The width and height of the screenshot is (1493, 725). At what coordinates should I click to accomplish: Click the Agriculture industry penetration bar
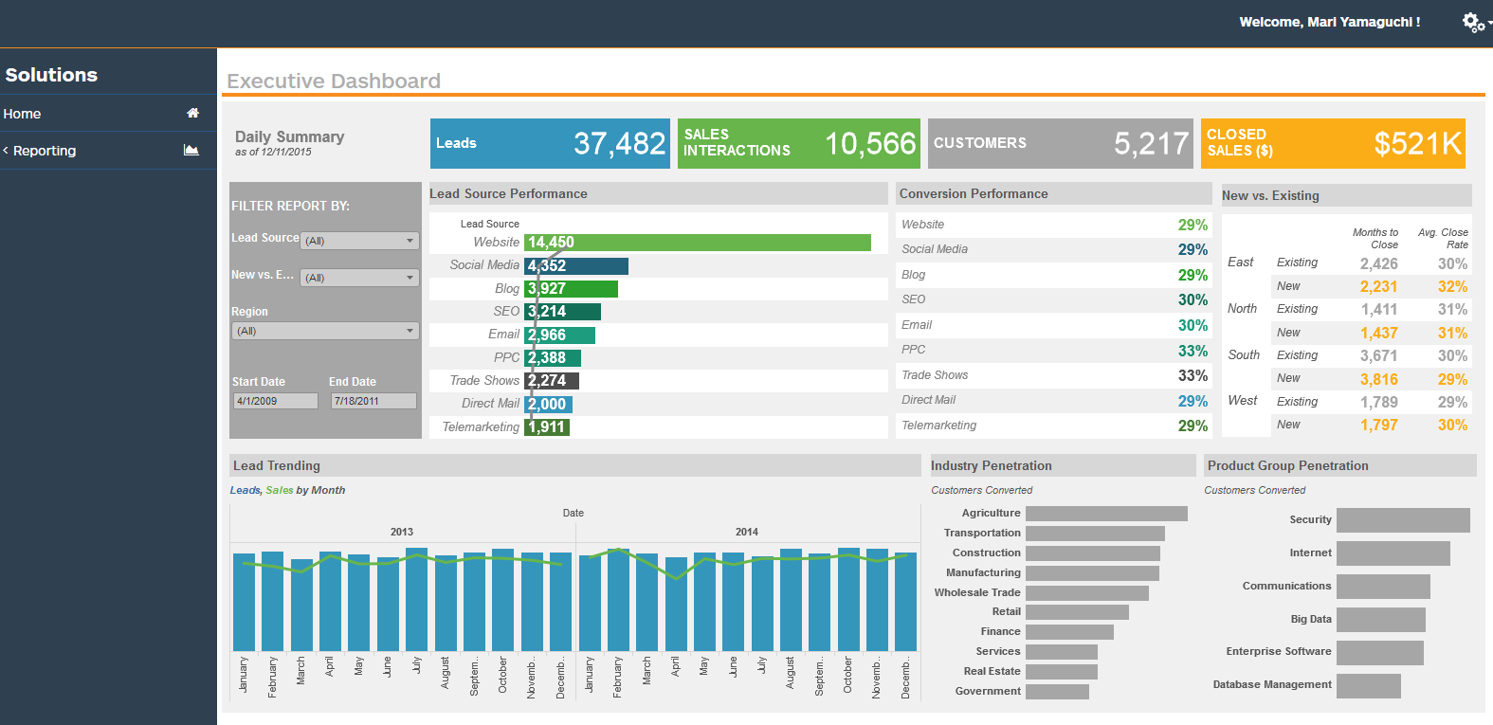click(1106, 513)
